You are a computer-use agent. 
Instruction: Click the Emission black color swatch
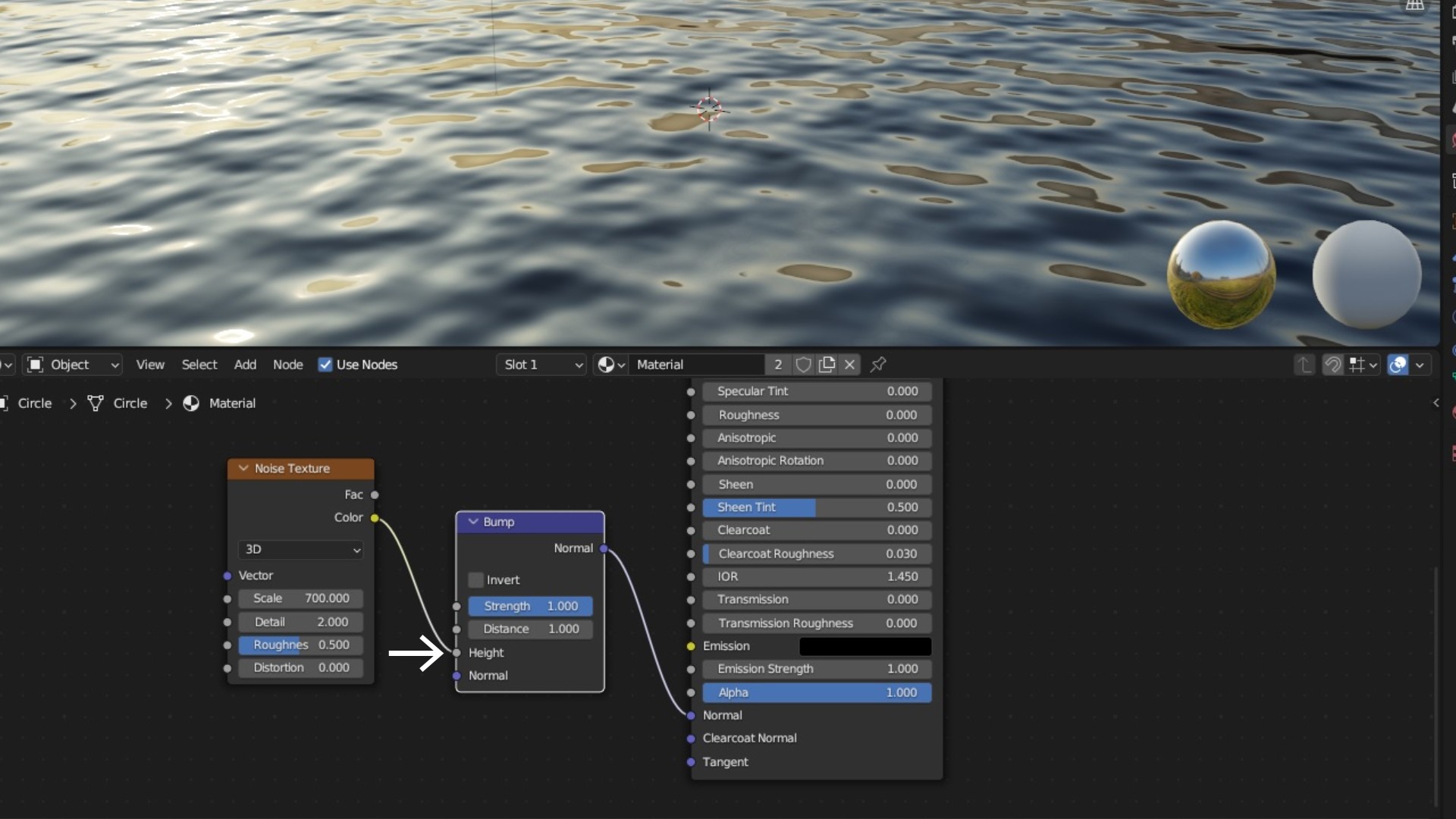point(864,646)
